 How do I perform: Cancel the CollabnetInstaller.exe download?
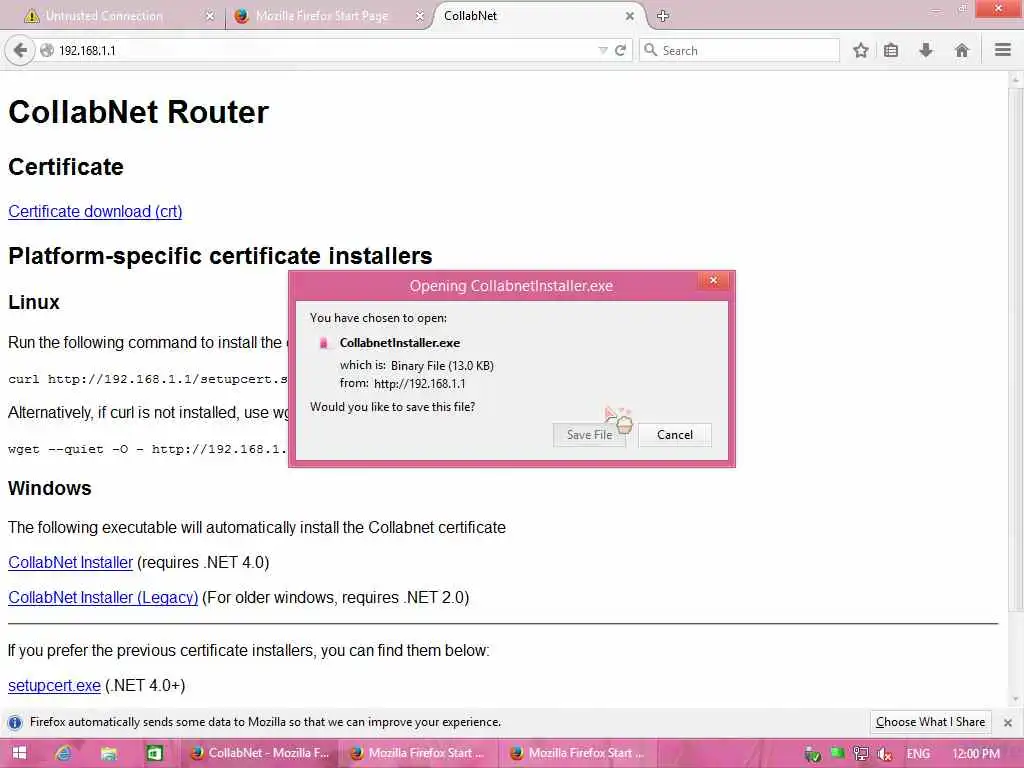(675, 435)
